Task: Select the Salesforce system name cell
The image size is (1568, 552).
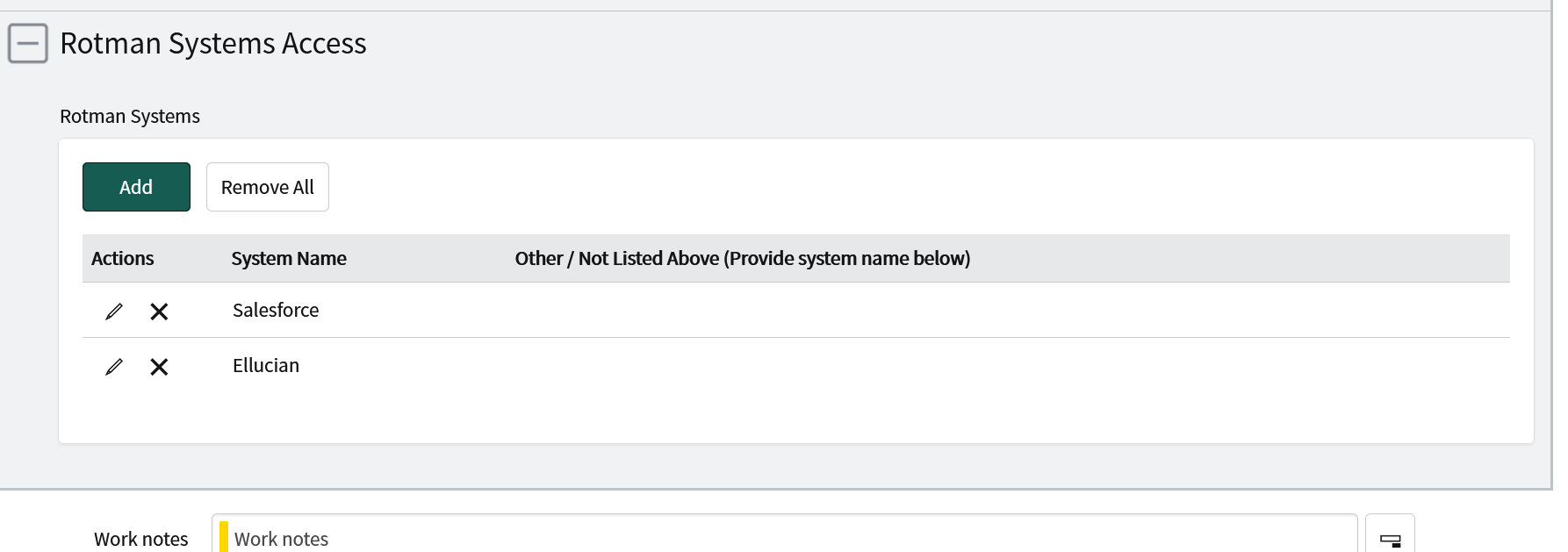Action: tap(276, 310)
